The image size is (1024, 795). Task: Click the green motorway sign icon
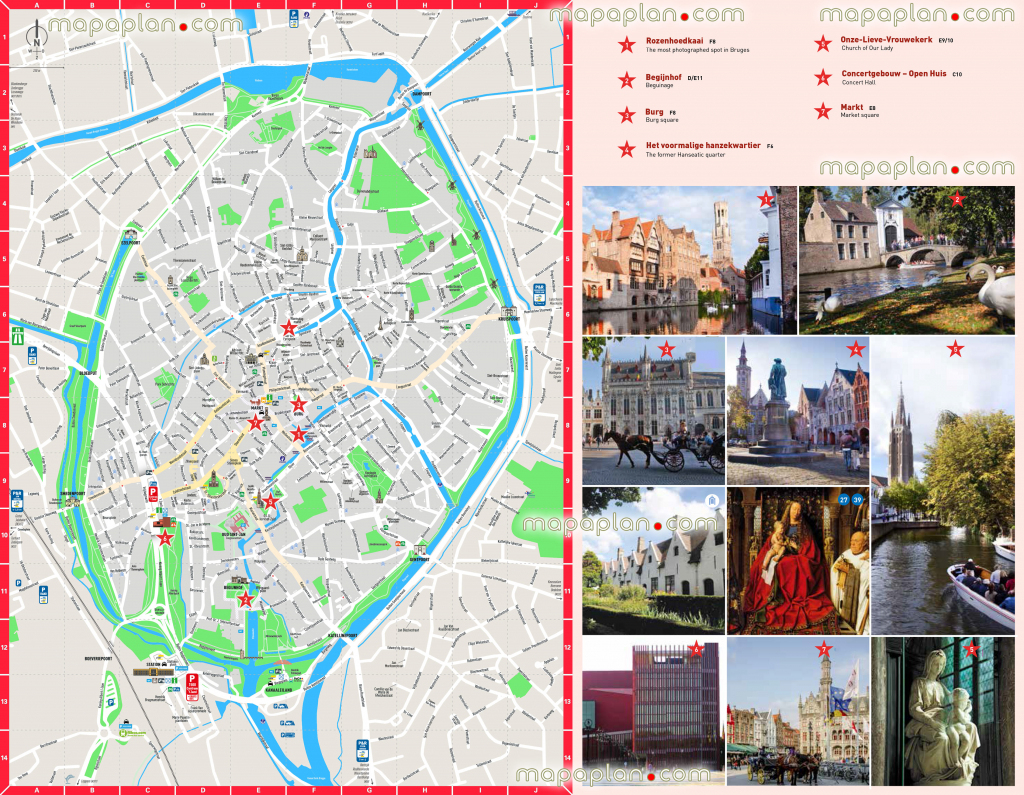18,339
